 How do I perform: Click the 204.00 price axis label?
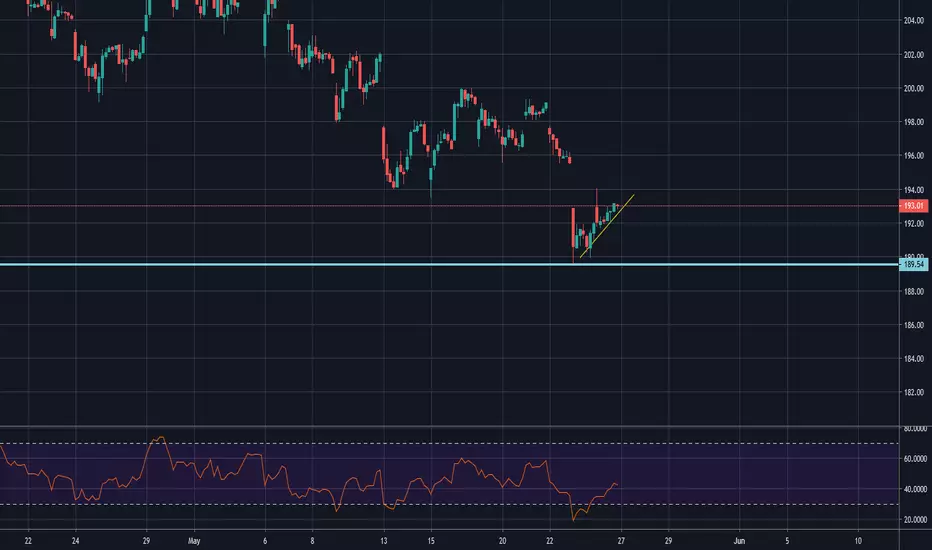tap(914, 21)
